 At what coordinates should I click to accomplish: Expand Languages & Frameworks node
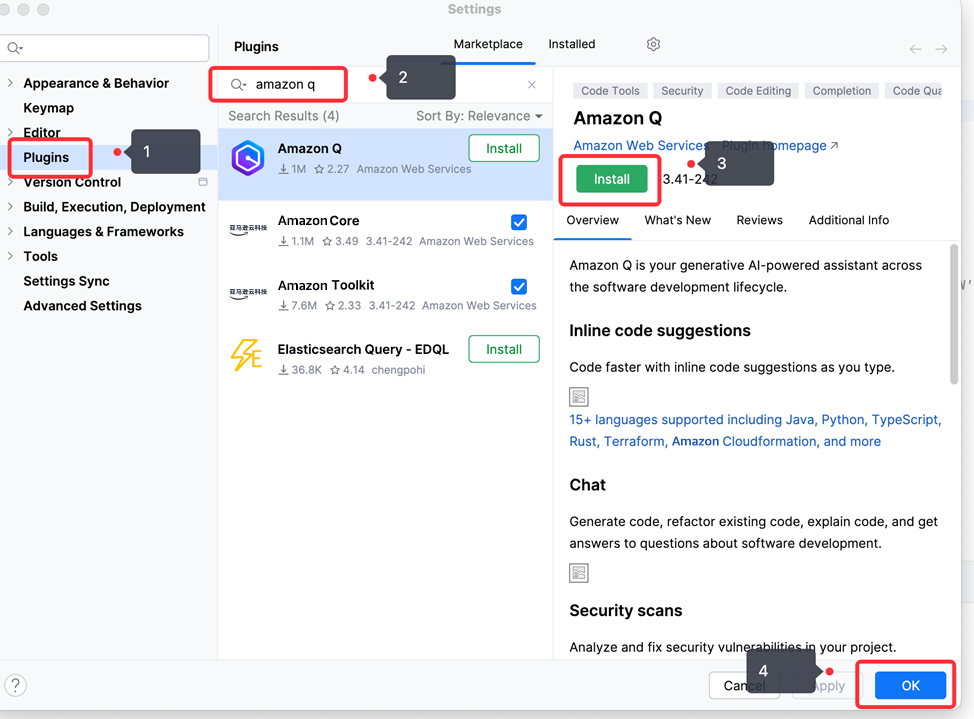pyautogui.click(x=11, y=231)
